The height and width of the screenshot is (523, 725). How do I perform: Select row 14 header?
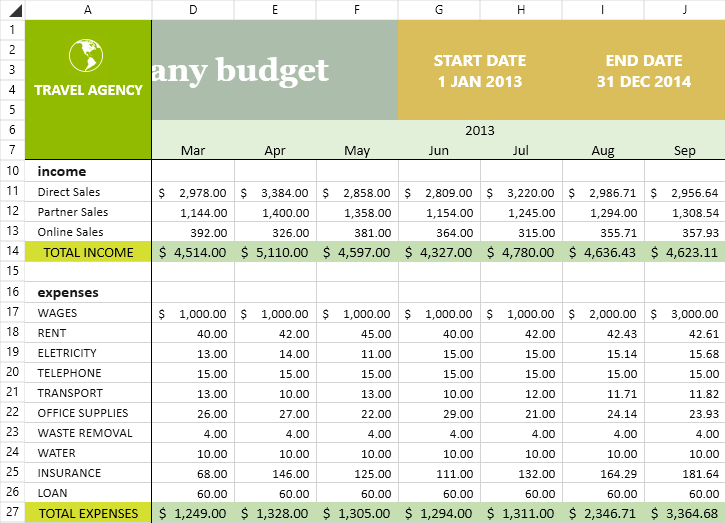[x=12, y=252]
